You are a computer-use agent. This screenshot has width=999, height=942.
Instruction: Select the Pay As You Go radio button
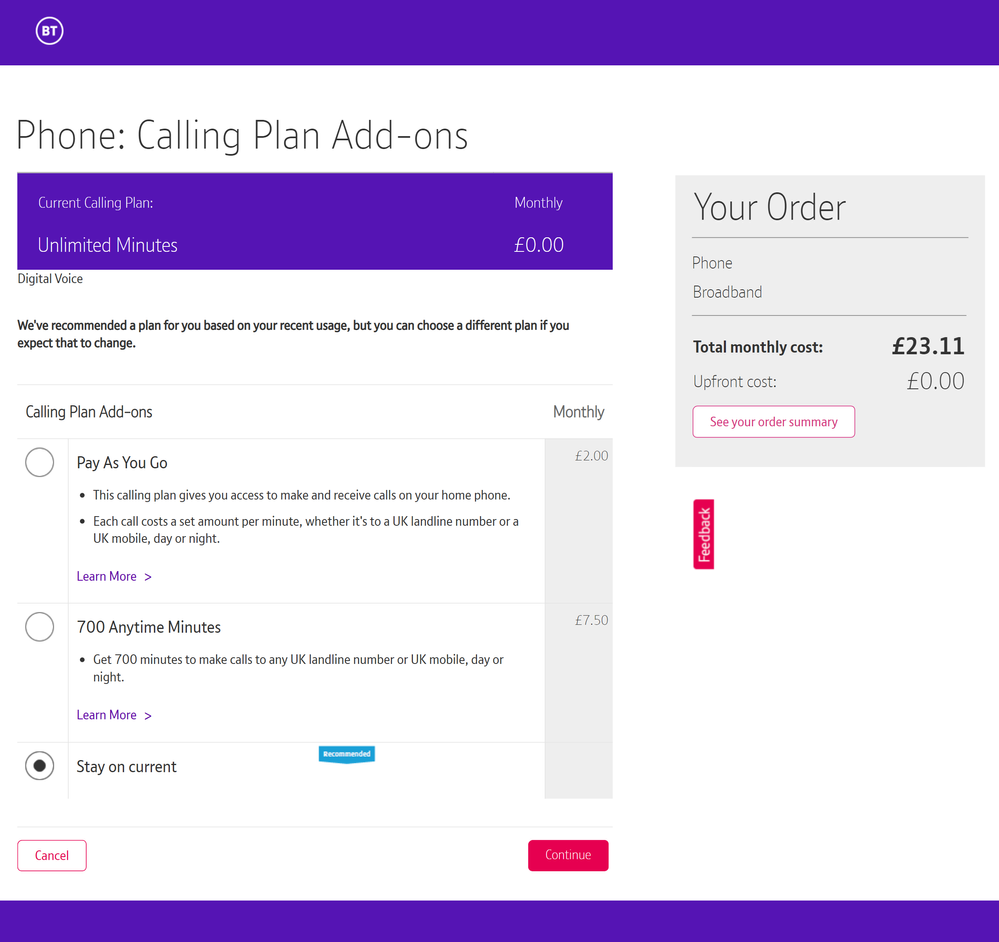tap(40, 462)
